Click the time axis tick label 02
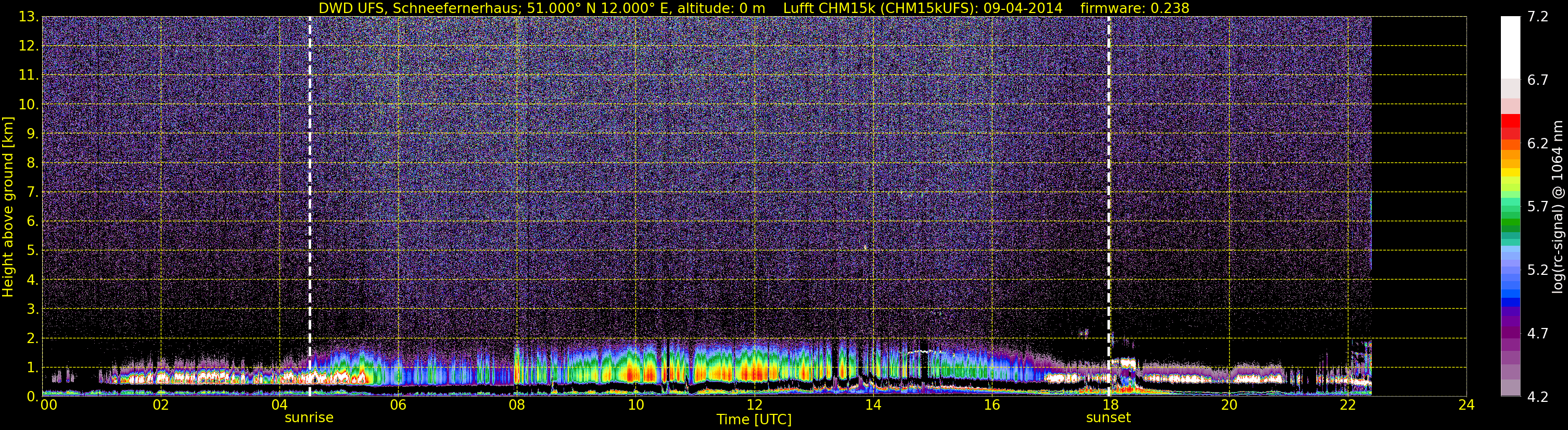This screenshot has width=1568, height=430. (161, 405)
